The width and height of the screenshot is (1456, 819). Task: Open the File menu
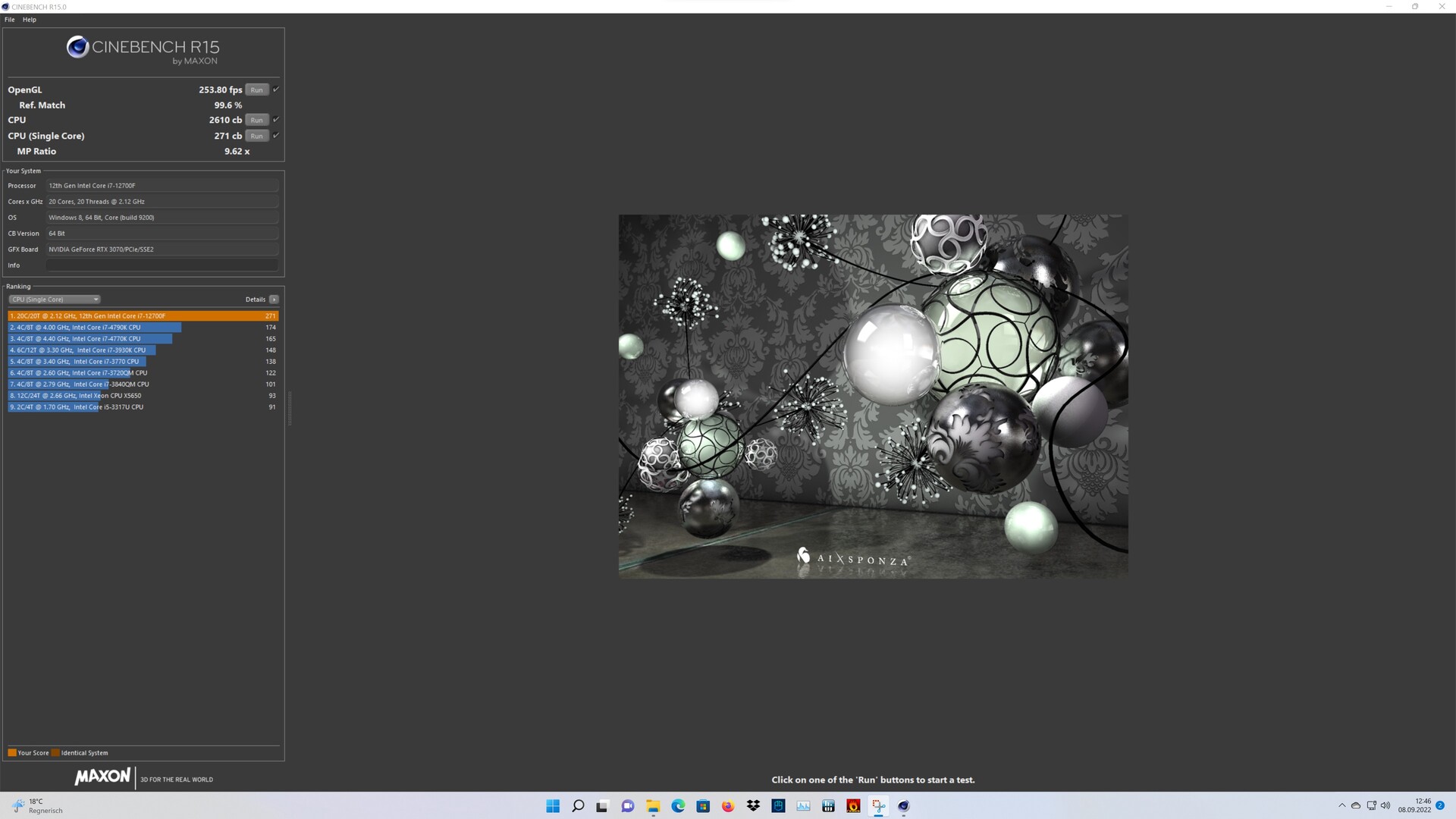point(9,20)
